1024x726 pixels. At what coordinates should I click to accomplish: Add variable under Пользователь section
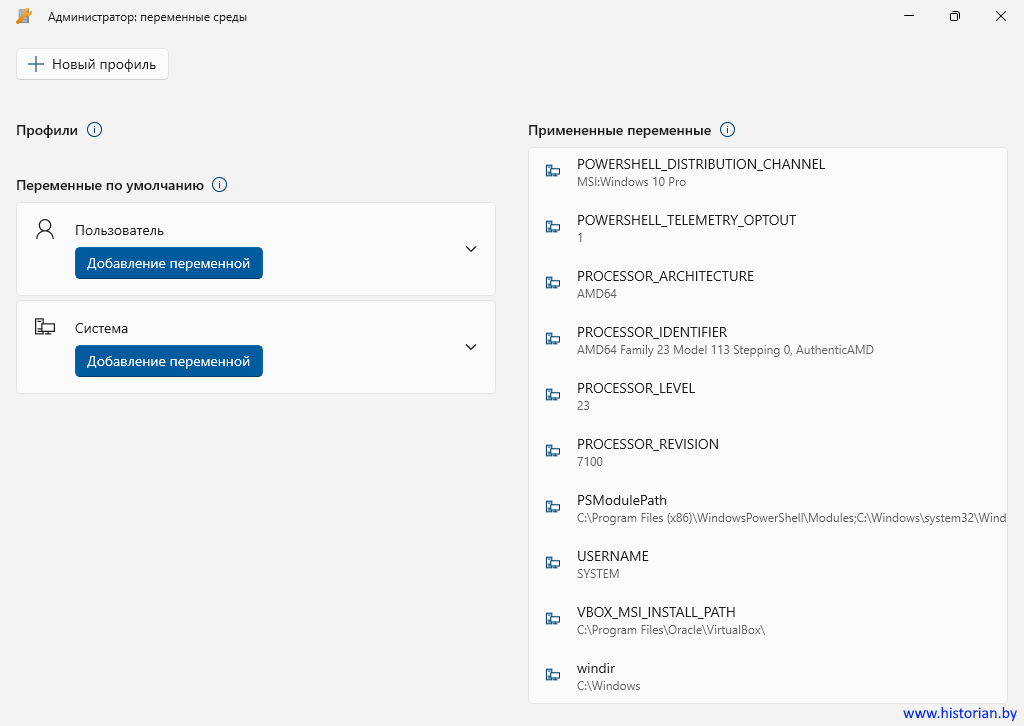click(168, 263)
